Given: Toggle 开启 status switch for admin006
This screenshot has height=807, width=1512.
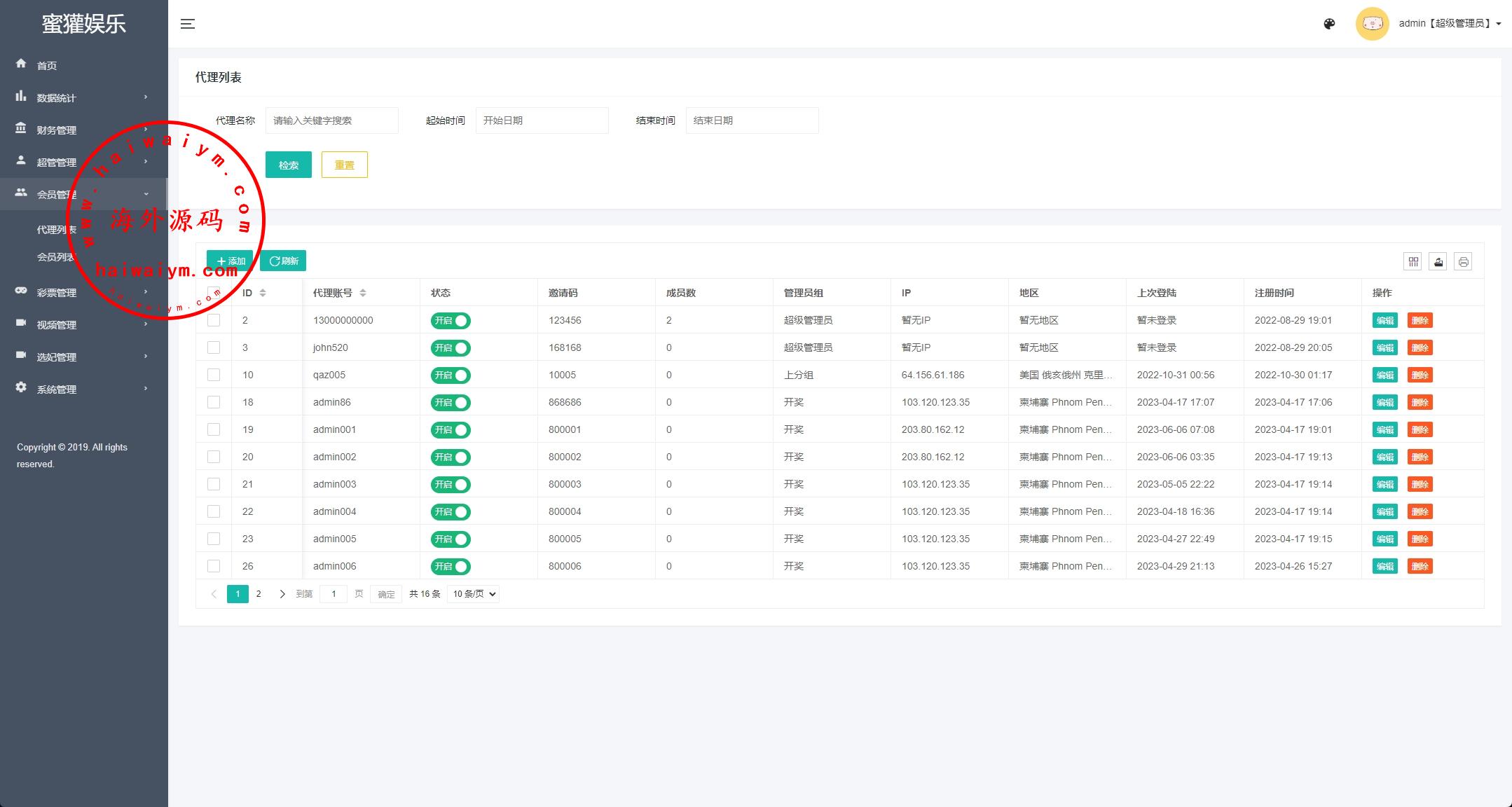Looking at the screenshot, I should 451,567.
